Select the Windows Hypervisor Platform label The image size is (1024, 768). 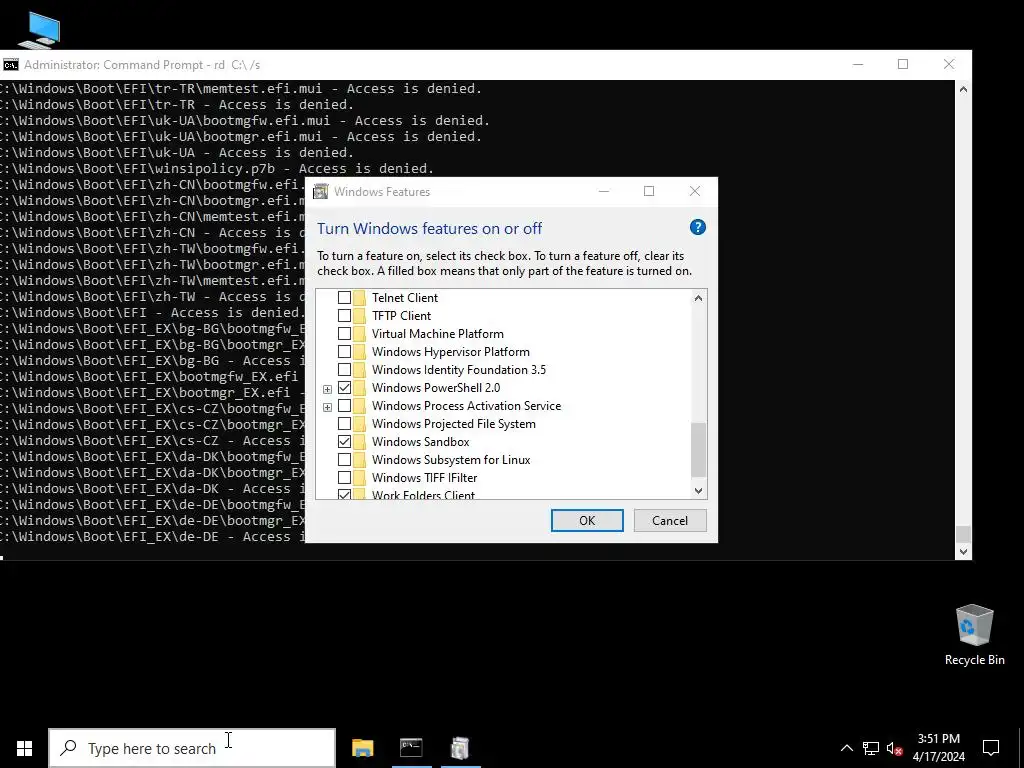tap(451, 351)
